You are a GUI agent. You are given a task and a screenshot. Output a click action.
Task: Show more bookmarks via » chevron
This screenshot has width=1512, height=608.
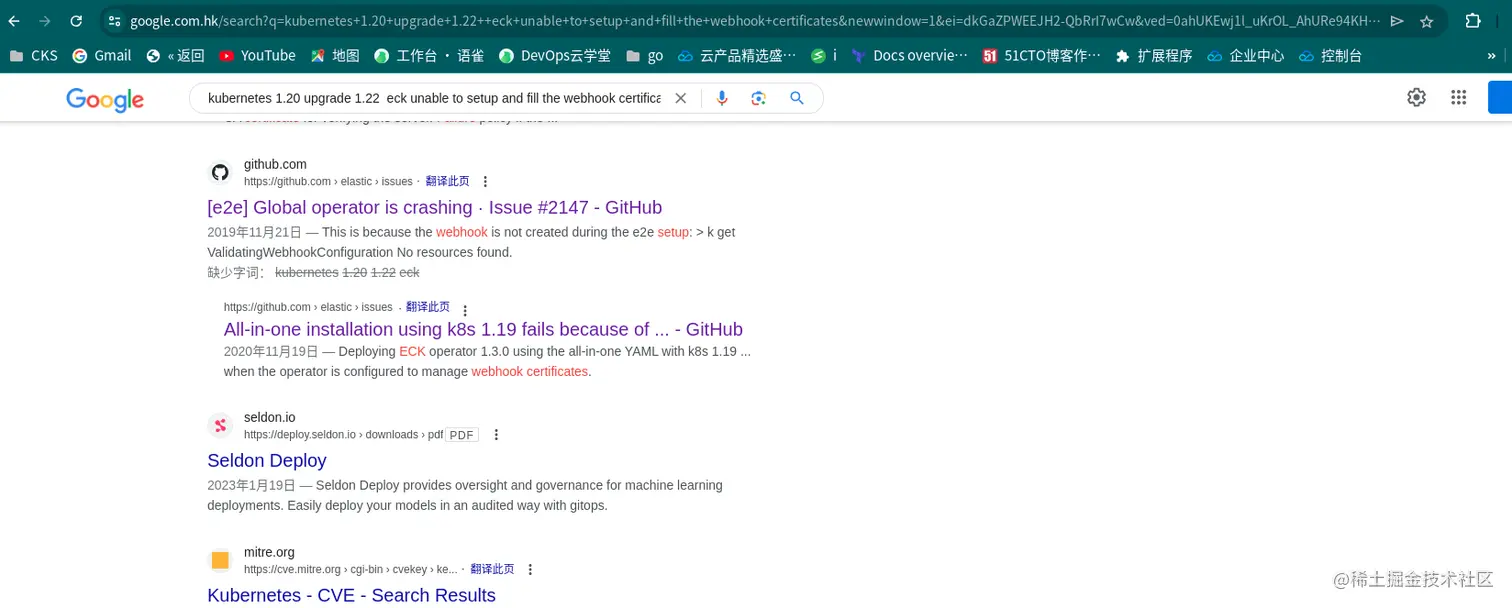(1492, 56)
